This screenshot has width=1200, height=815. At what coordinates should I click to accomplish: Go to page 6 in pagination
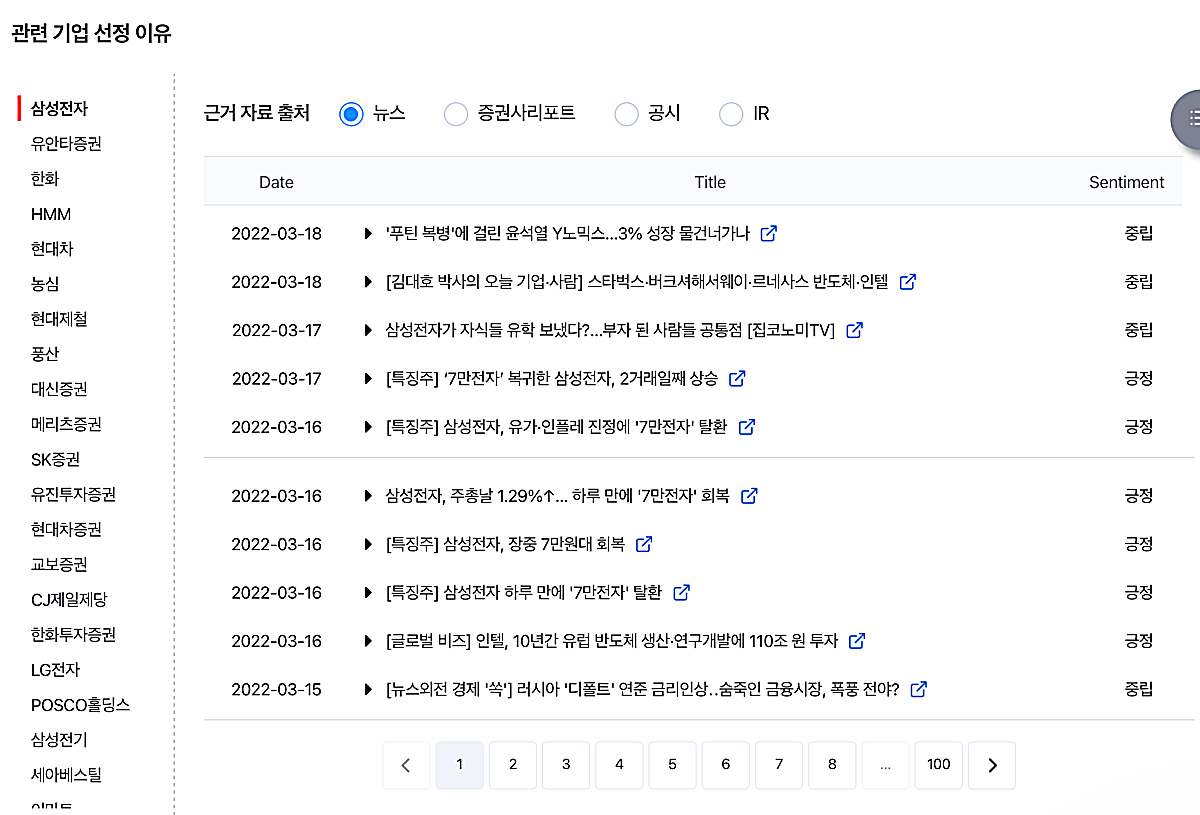726,765
